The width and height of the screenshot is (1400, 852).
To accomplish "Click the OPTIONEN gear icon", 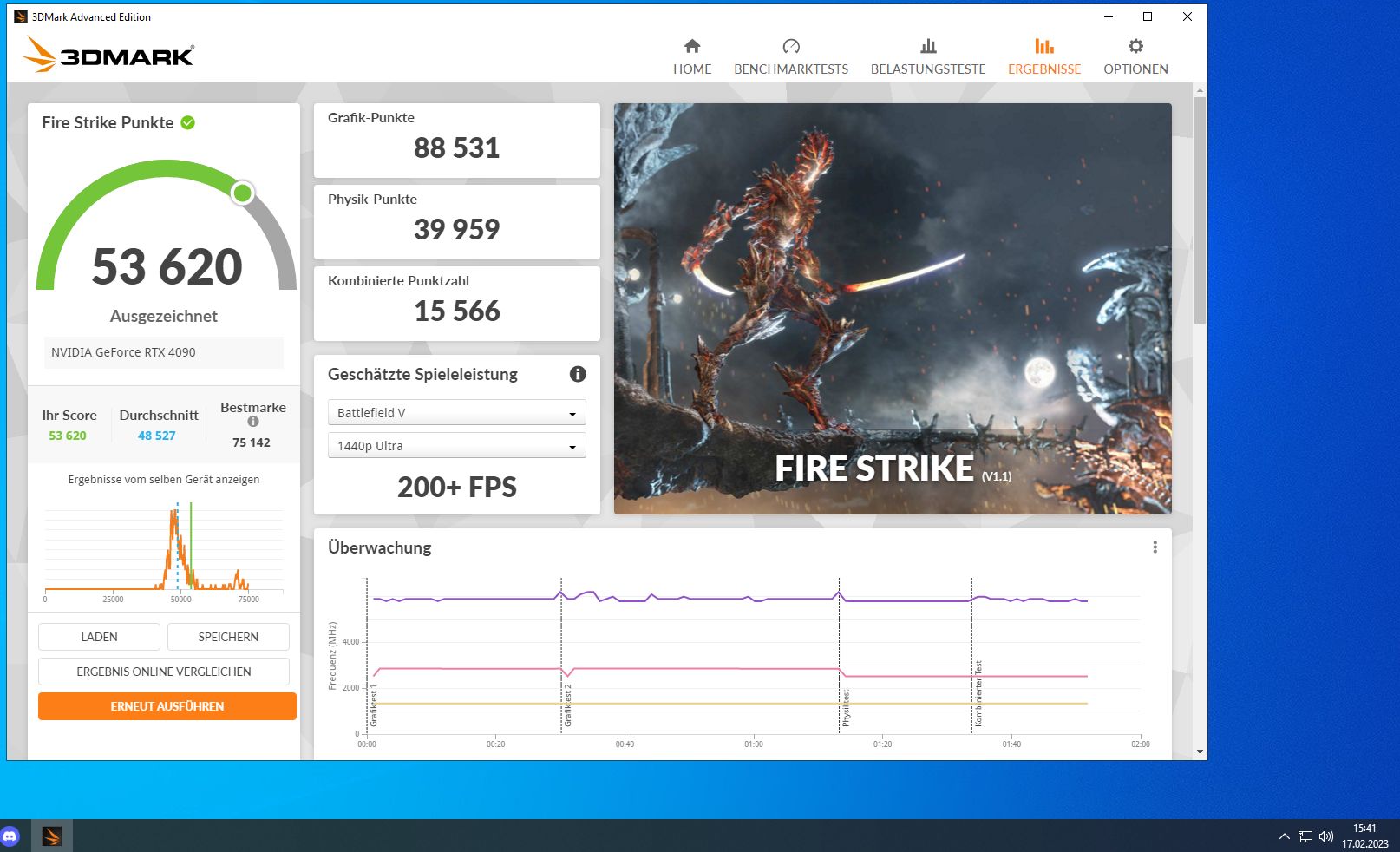I will 1135,46.
